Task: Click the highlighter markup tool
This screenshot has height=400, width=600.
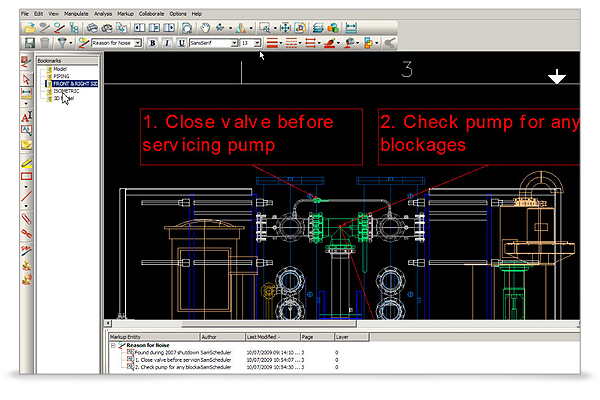Action: [x=26, y=161]
